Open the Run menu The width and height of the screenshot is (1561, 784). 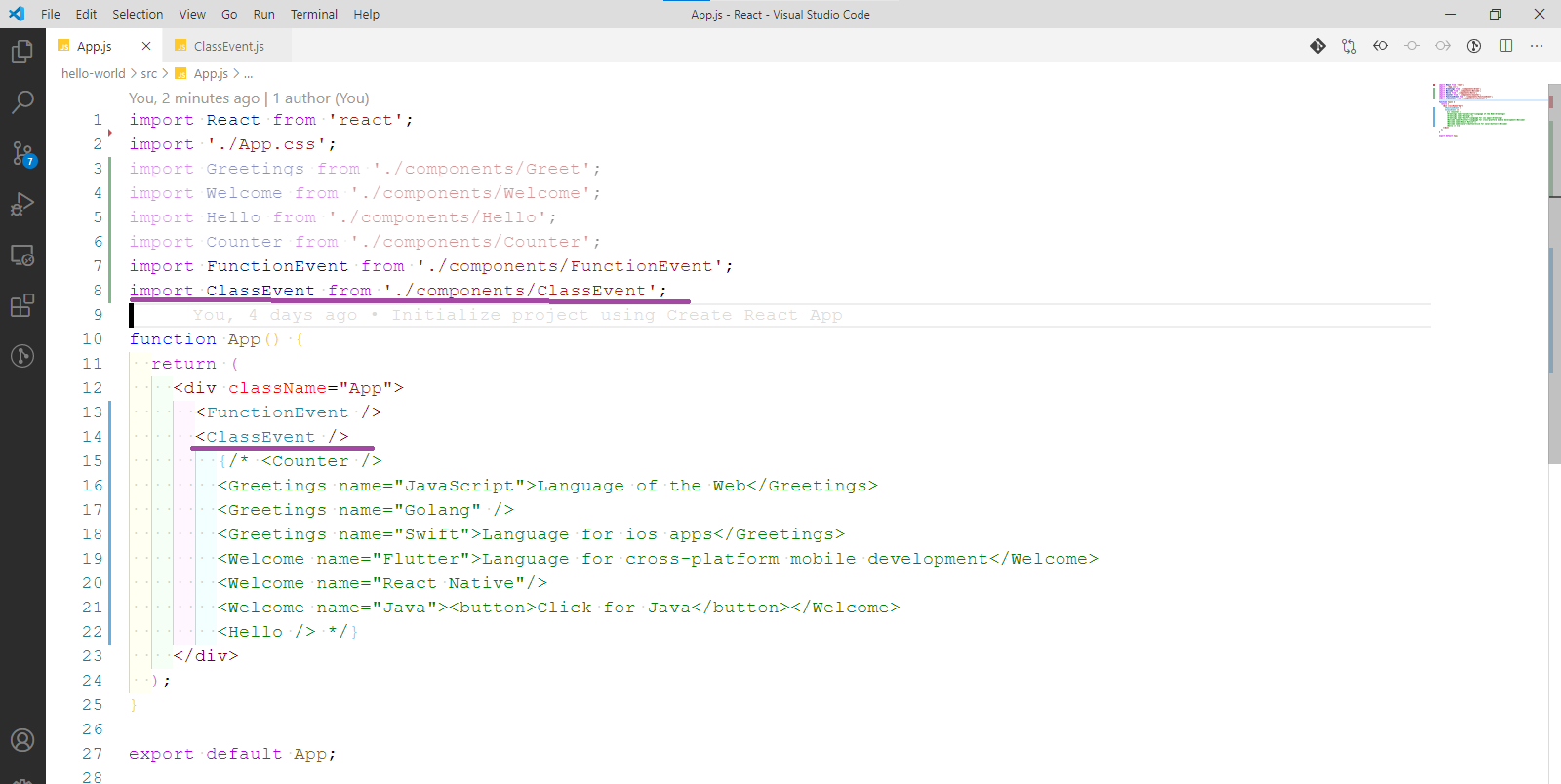(263, 14)
